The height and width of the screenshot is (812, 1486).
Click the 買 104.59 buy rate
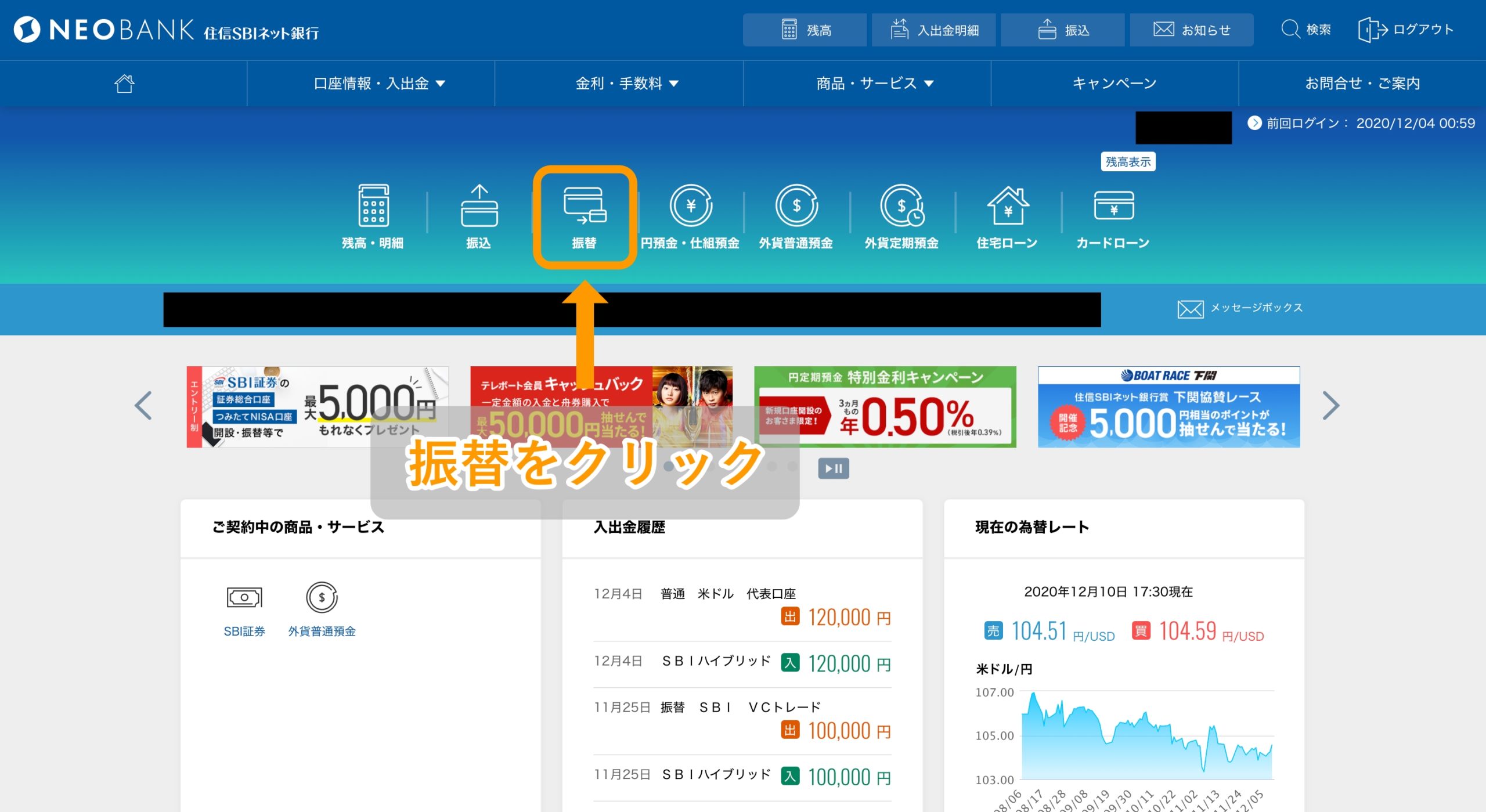click(x=1198, y=631)
